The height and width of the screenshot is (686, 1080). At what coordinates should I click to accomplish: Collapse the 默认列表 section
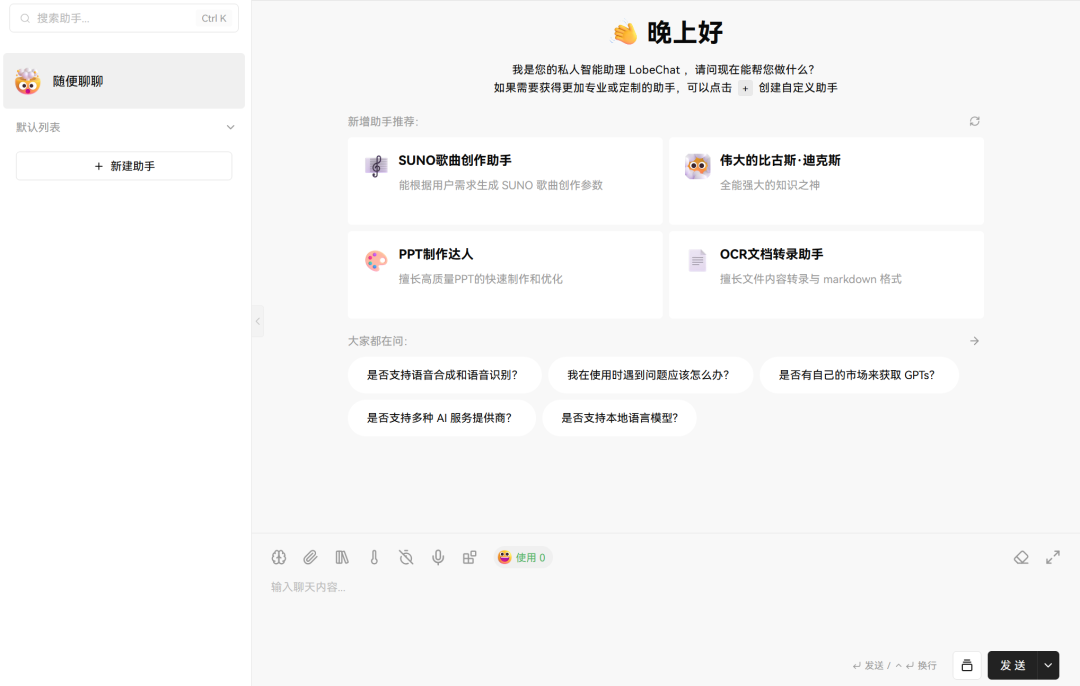tap(231, 127)
